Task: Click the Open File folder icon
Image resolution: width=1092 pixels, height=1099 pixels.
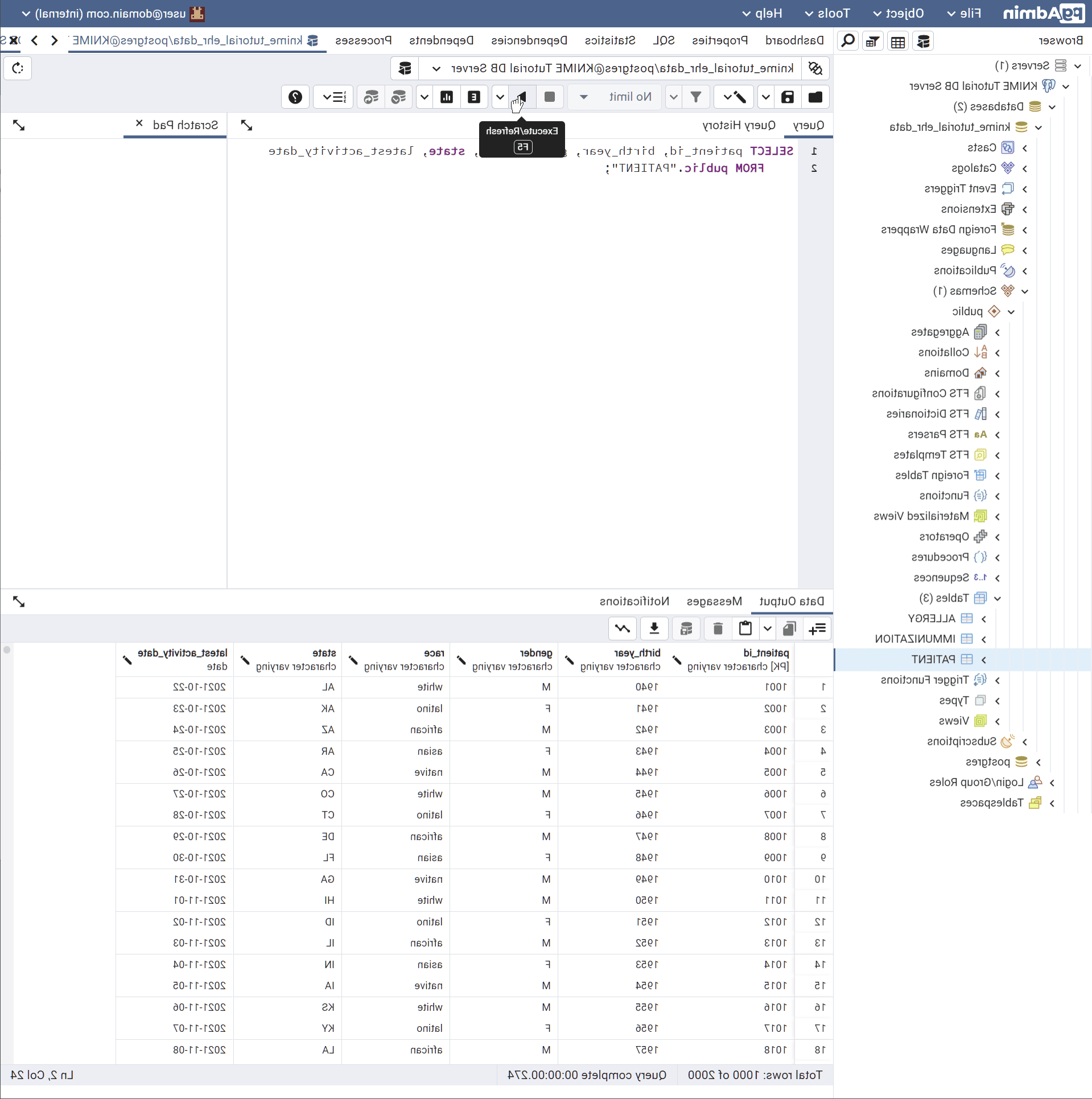Action: point(815,97)
